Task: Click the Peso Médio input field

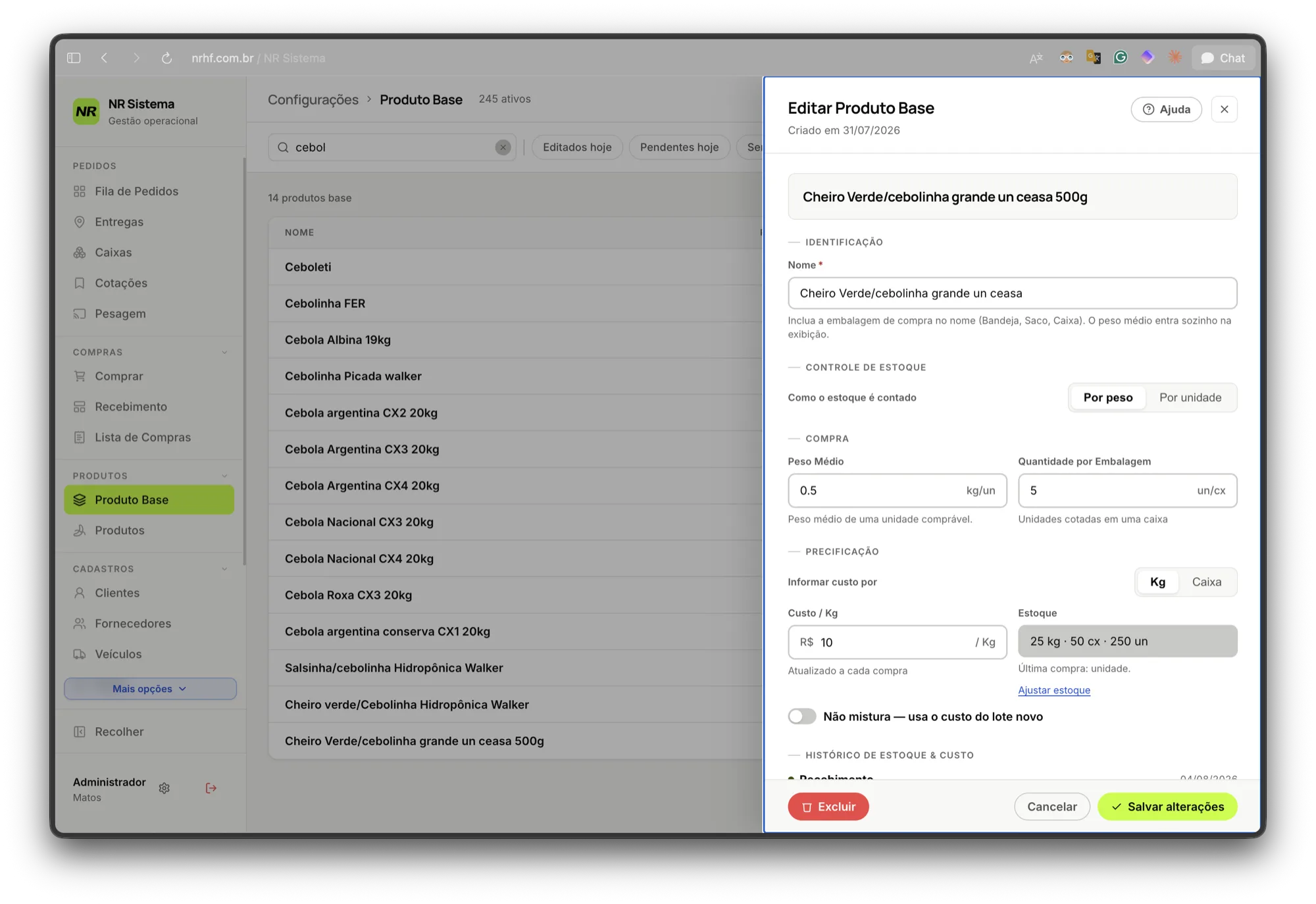Action: point(898,491)
